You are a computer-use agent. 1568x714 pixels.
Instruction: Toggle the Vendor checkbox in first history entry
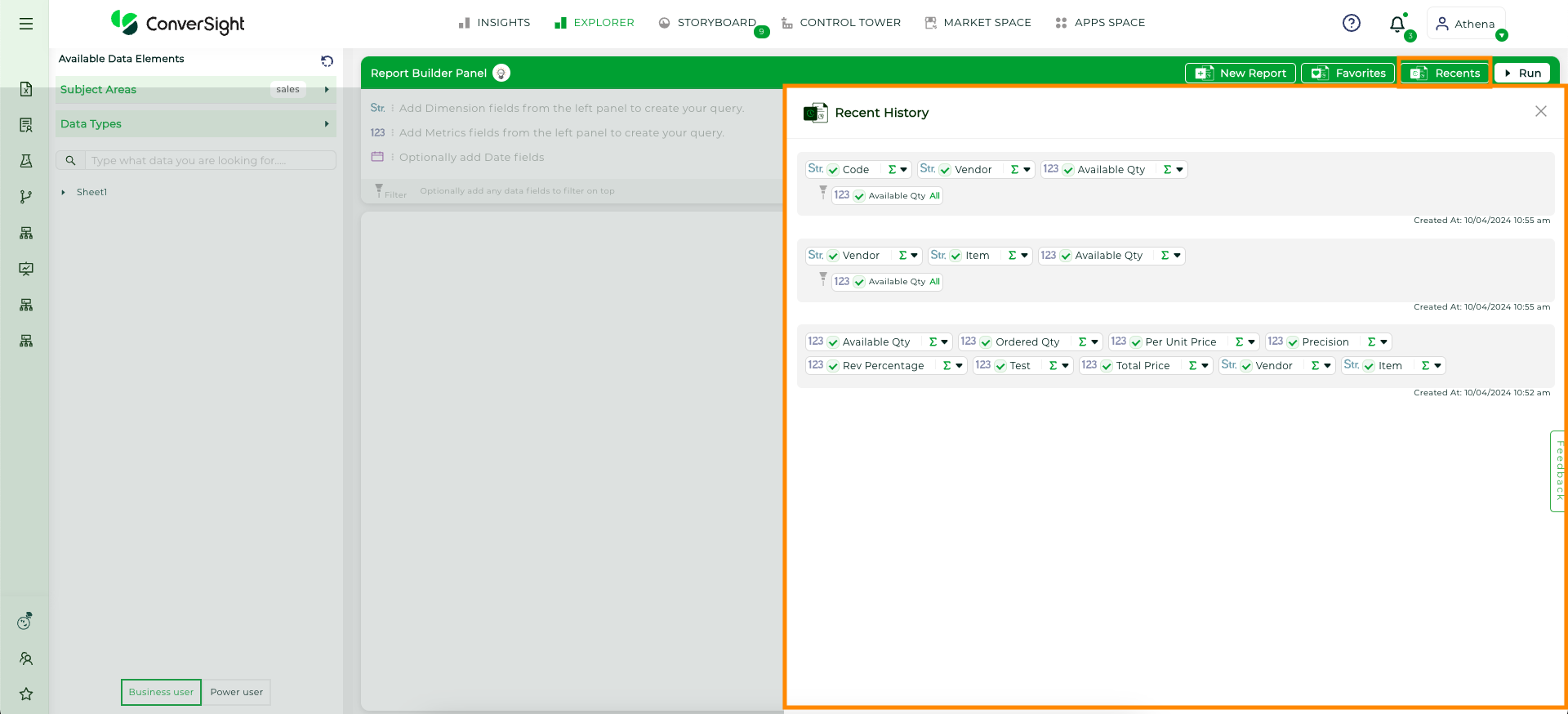945,170
